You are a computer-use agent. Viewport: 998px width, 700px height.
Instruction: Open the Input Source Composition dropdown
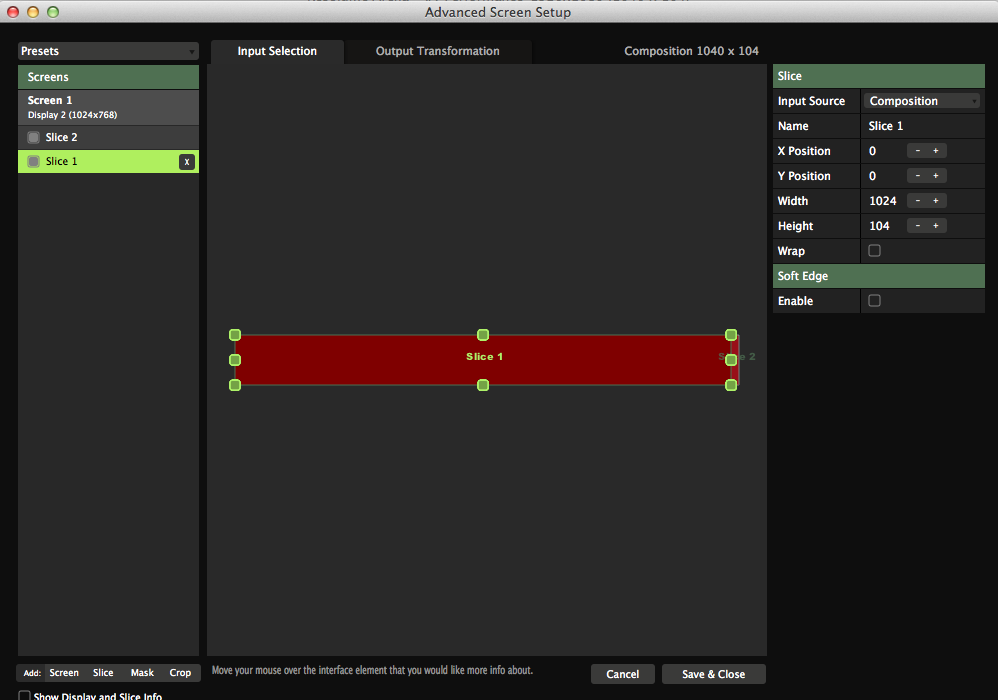click(922, 101)
